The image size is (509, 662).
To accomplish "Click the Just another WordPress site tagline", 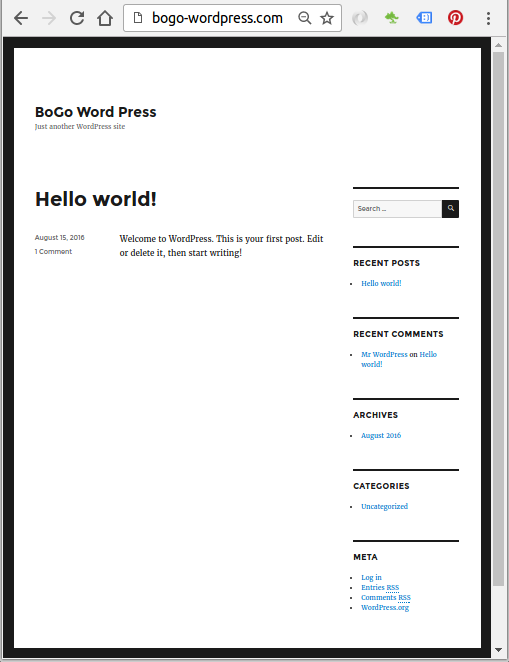I will 80,126.
